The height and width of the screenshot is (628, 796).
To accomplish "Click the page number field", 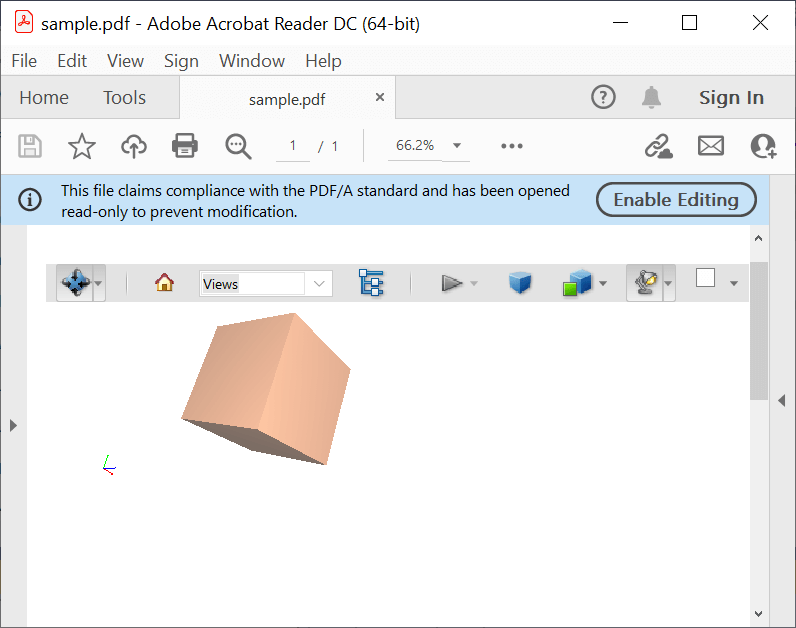I will (293, 146).
